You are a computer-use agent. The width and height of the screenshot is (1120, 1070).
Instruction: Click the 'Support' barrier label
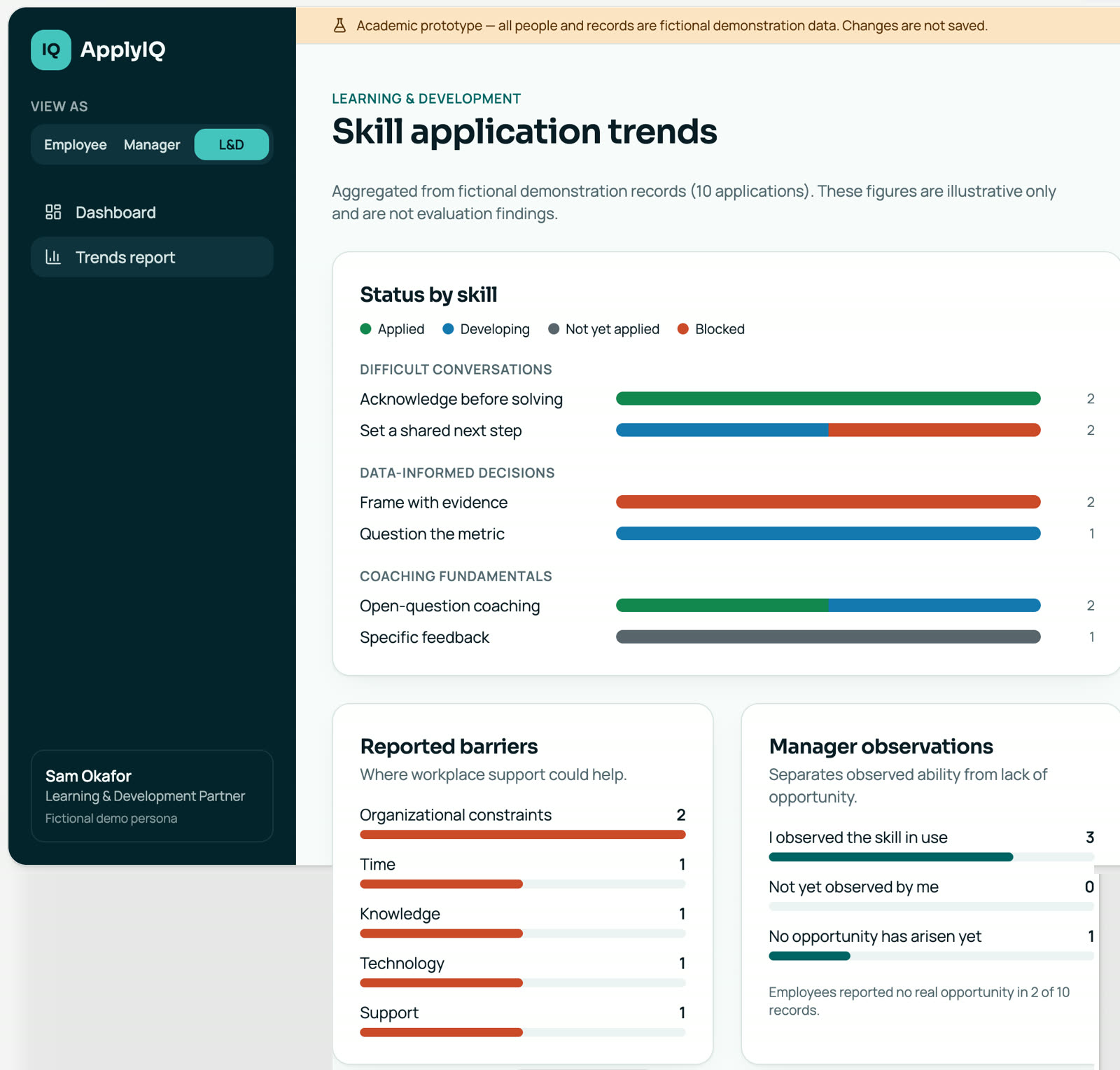click(x=389, y=1013)
